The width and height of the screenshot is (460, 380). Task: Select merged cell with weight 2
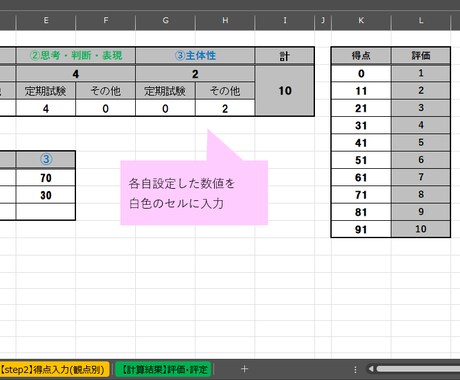(195, 73)
